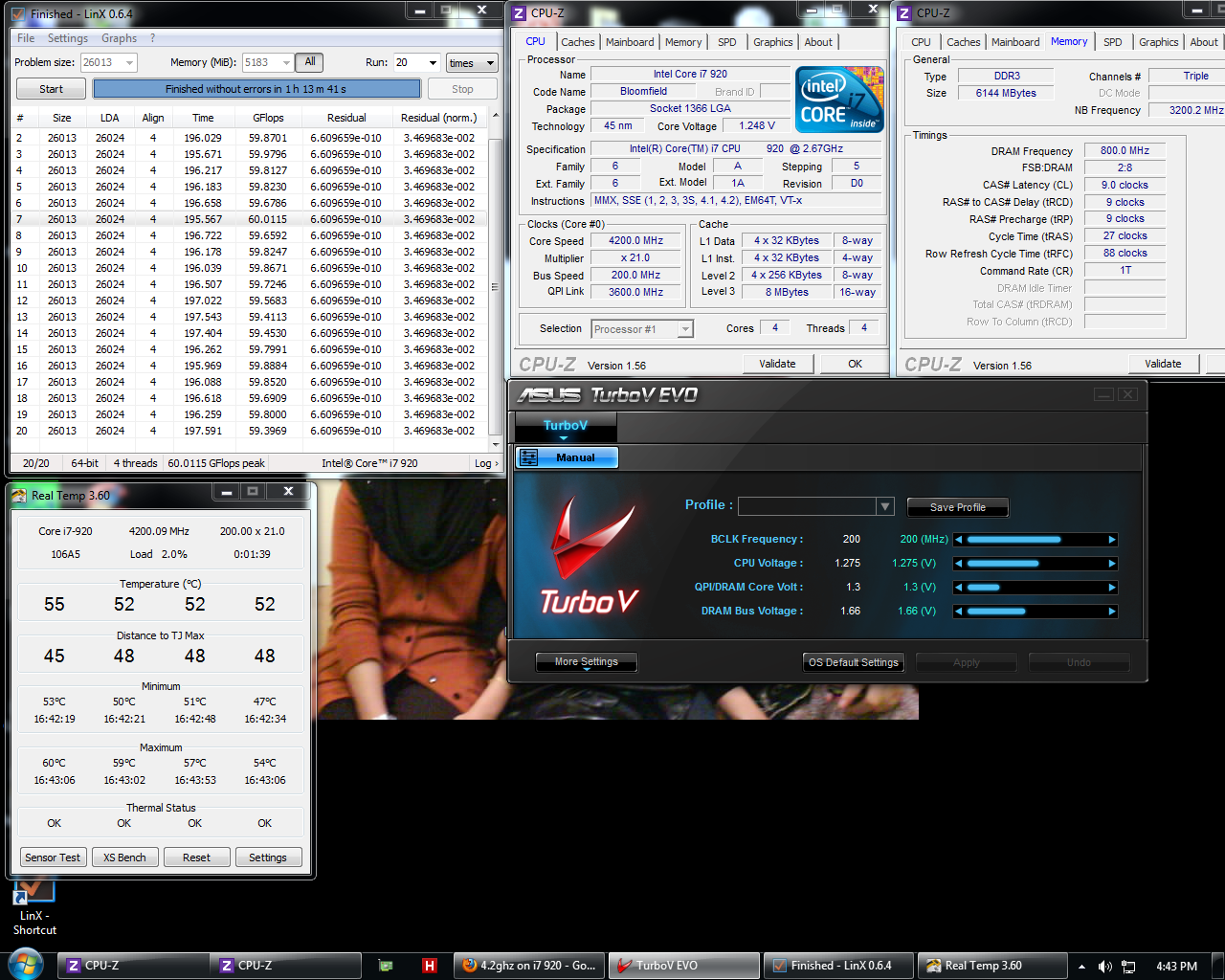The height and width of the screenshot is (980, 1225).
Task: Click the XS Bench button in Real Temp
Action: [x=124, y=857]
